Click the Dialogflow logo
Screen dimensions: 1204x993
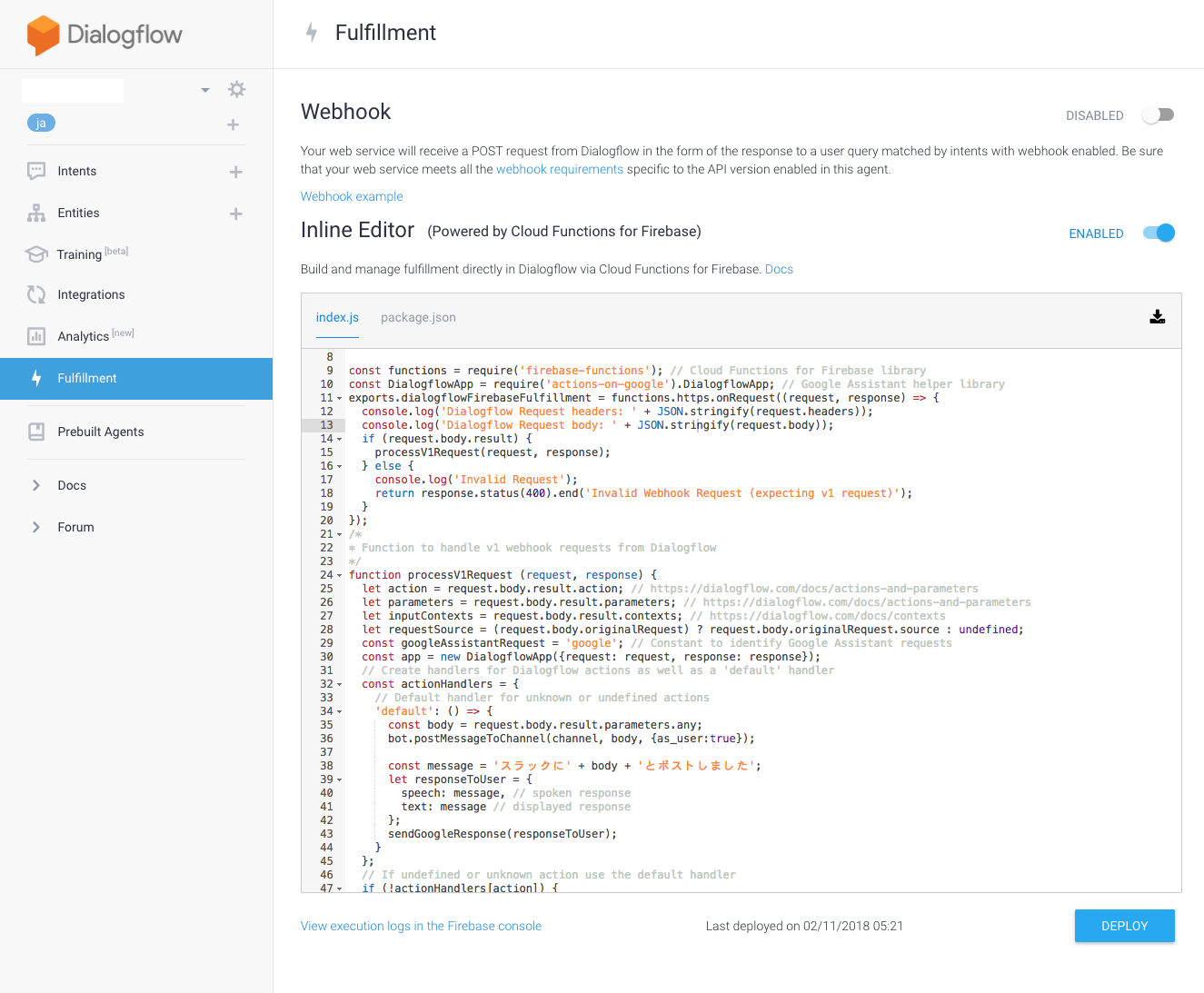104,35
